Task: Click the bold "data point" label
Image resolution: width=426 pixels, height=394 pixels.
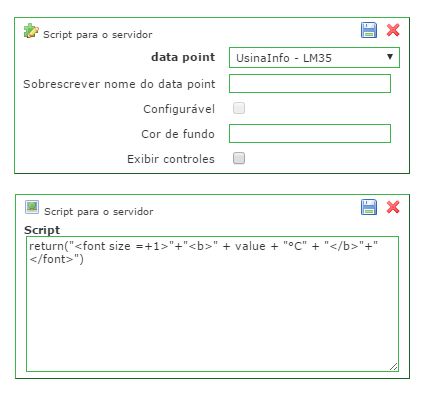Action: pos(183,57)
